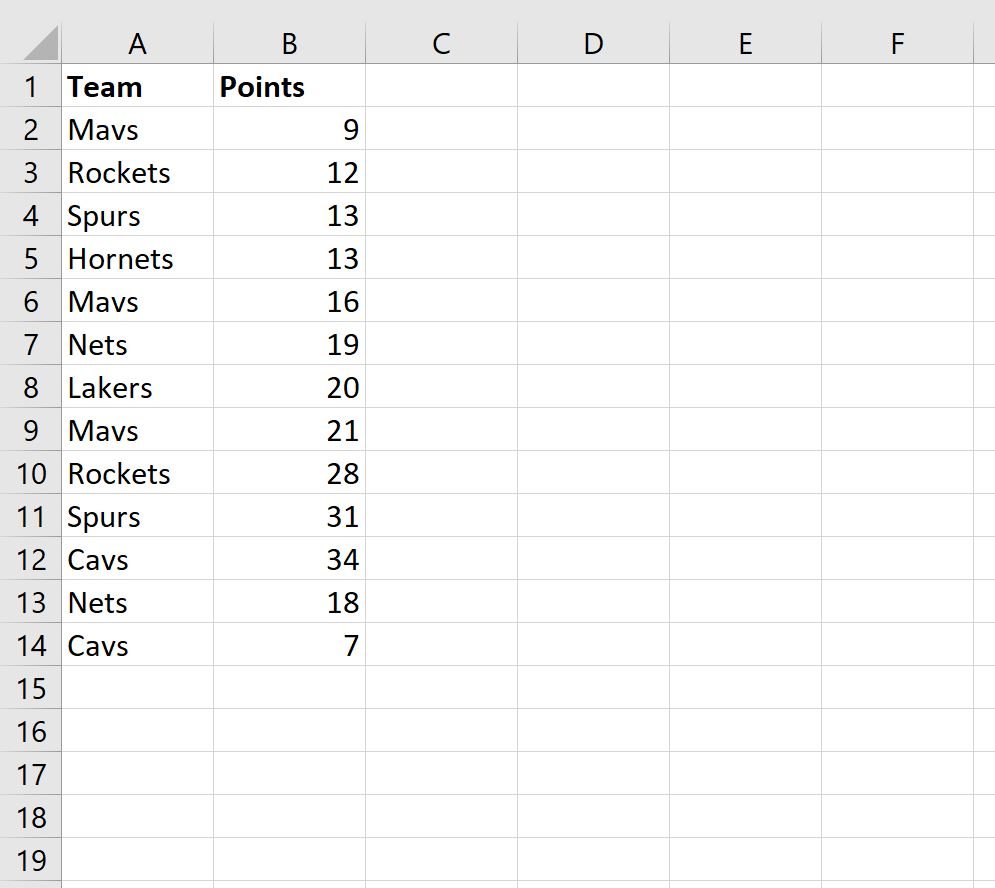This screenshot has height=888, width=995.
Task: Click the Points header cell
Action: click(289, 86)
